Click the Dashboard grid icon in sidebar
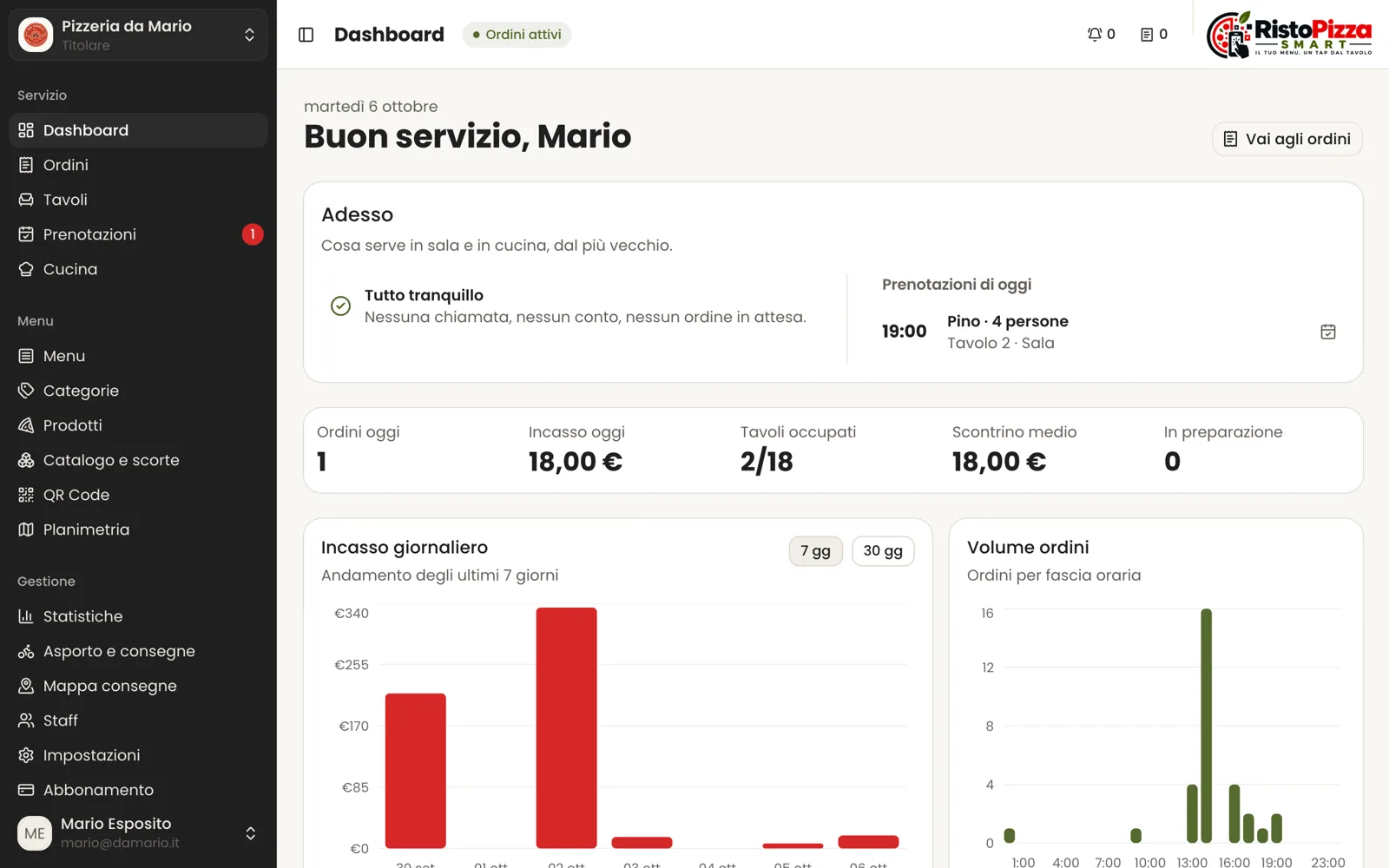 [26, 130]
